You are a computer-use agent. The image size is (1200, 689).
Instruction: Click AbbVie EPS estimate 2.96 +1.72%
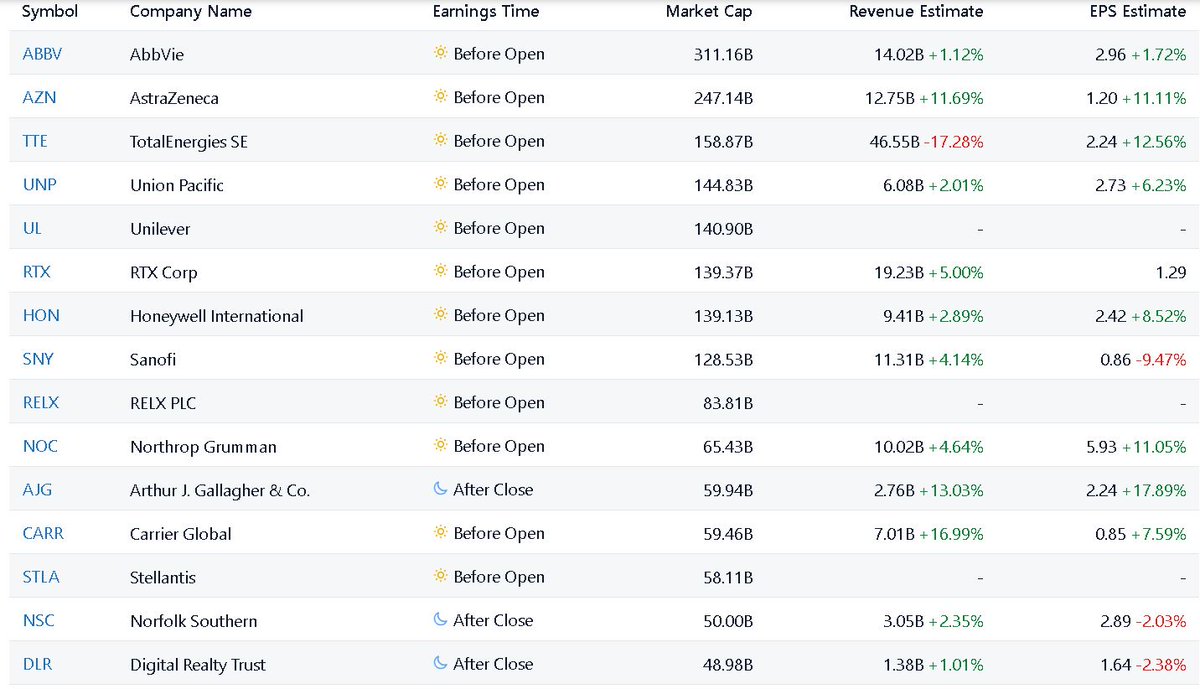pos(1141,54)
